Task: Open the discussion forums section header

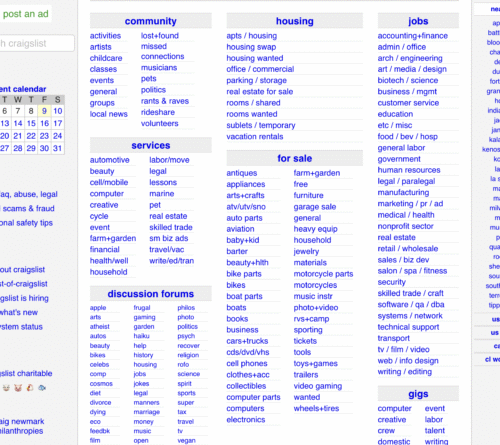Action: click(x=151, y=294)
